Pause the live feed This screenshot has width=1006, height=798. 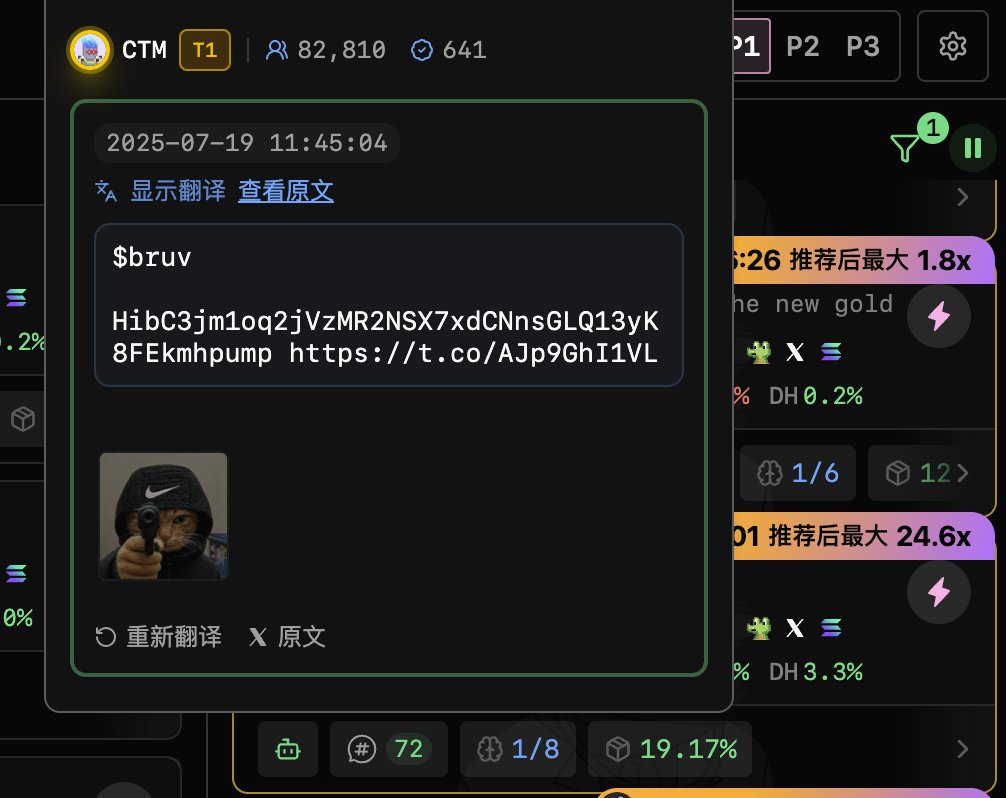(973, 148)
